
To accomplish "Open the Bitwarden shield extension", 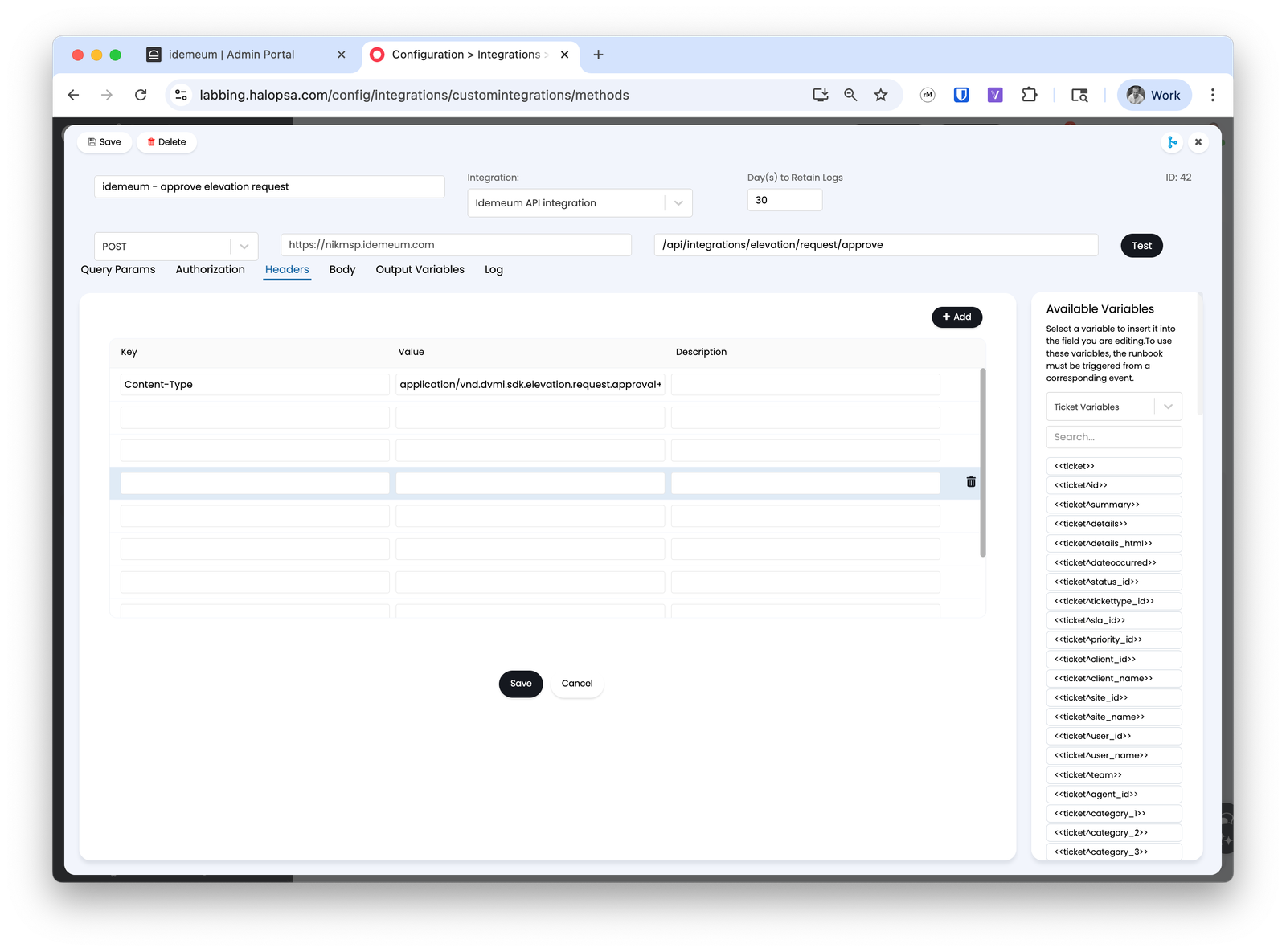I will tap(961, 95).
